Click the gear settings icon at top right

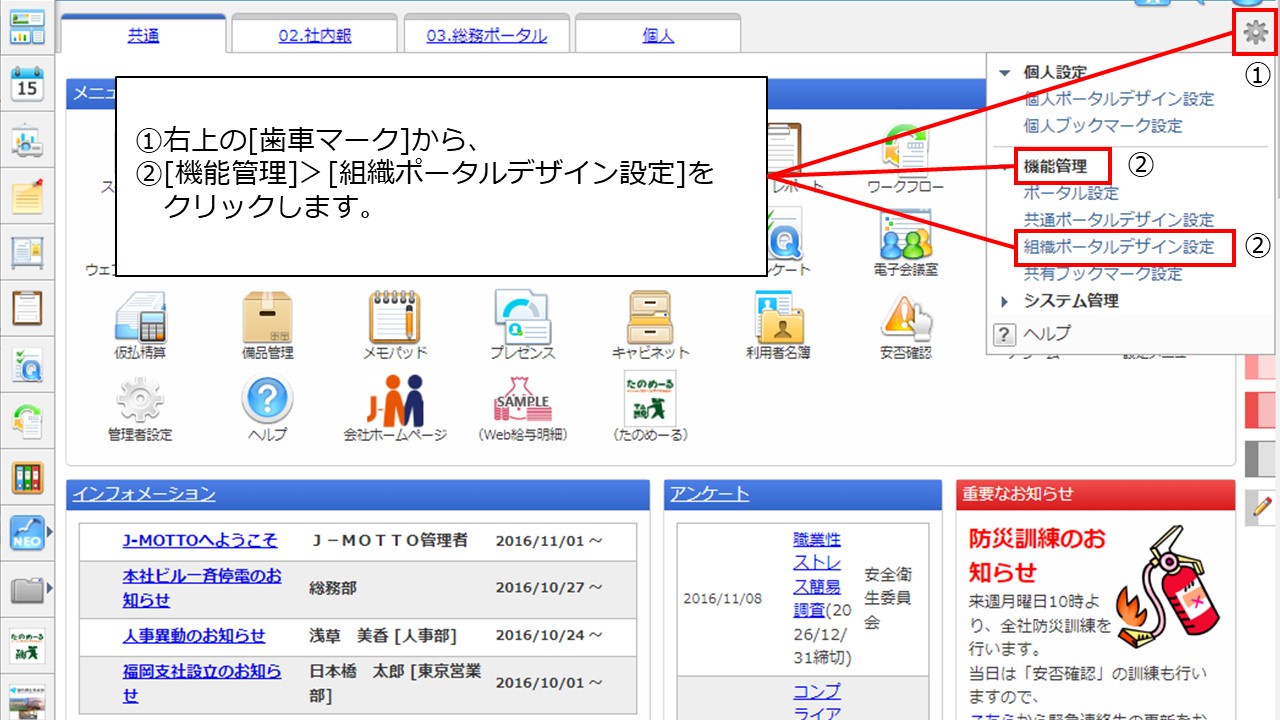(1255, 33)
